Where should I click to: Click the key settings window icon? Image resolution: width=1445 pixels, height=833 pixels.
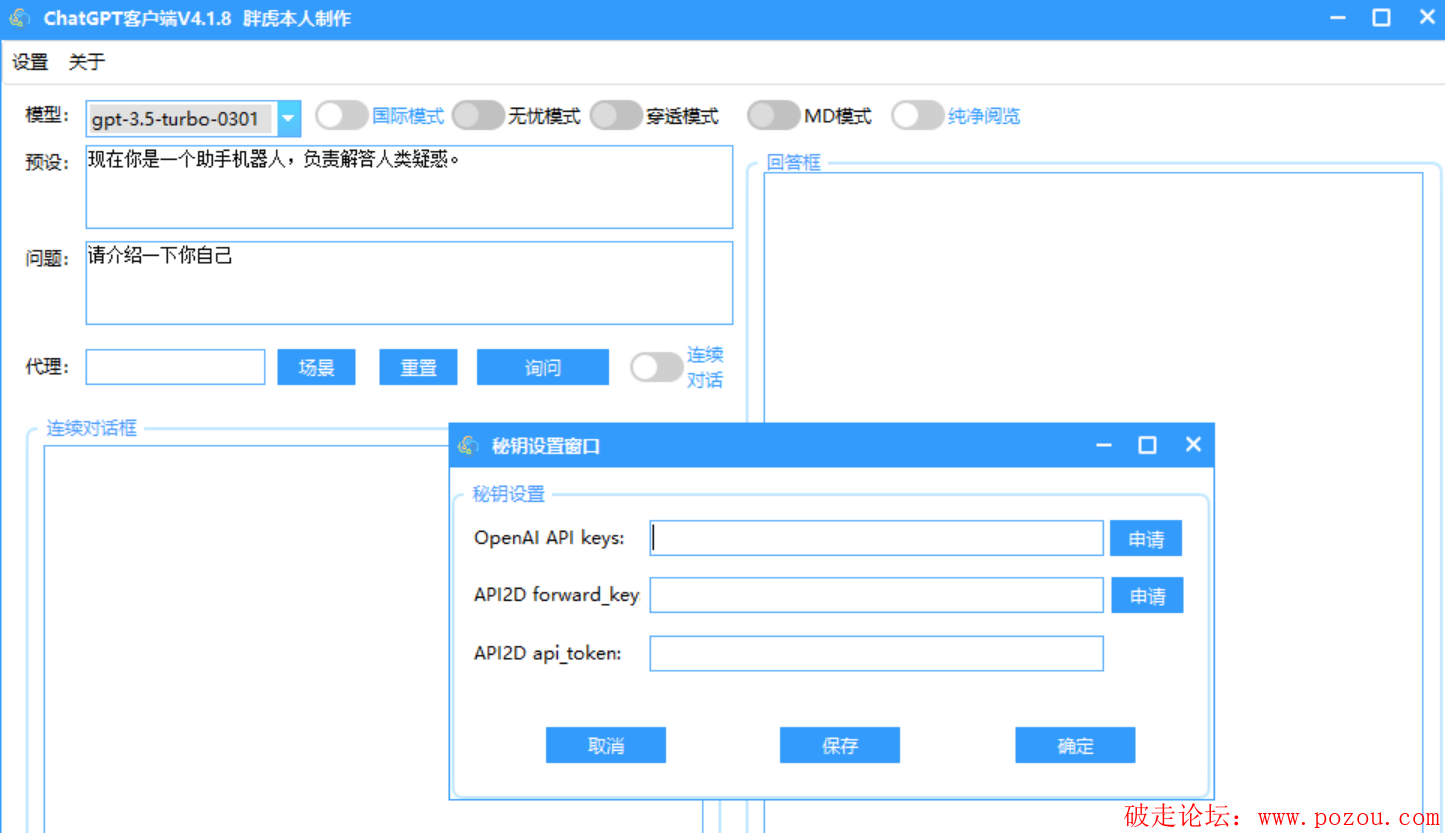[x=467, y=446]
